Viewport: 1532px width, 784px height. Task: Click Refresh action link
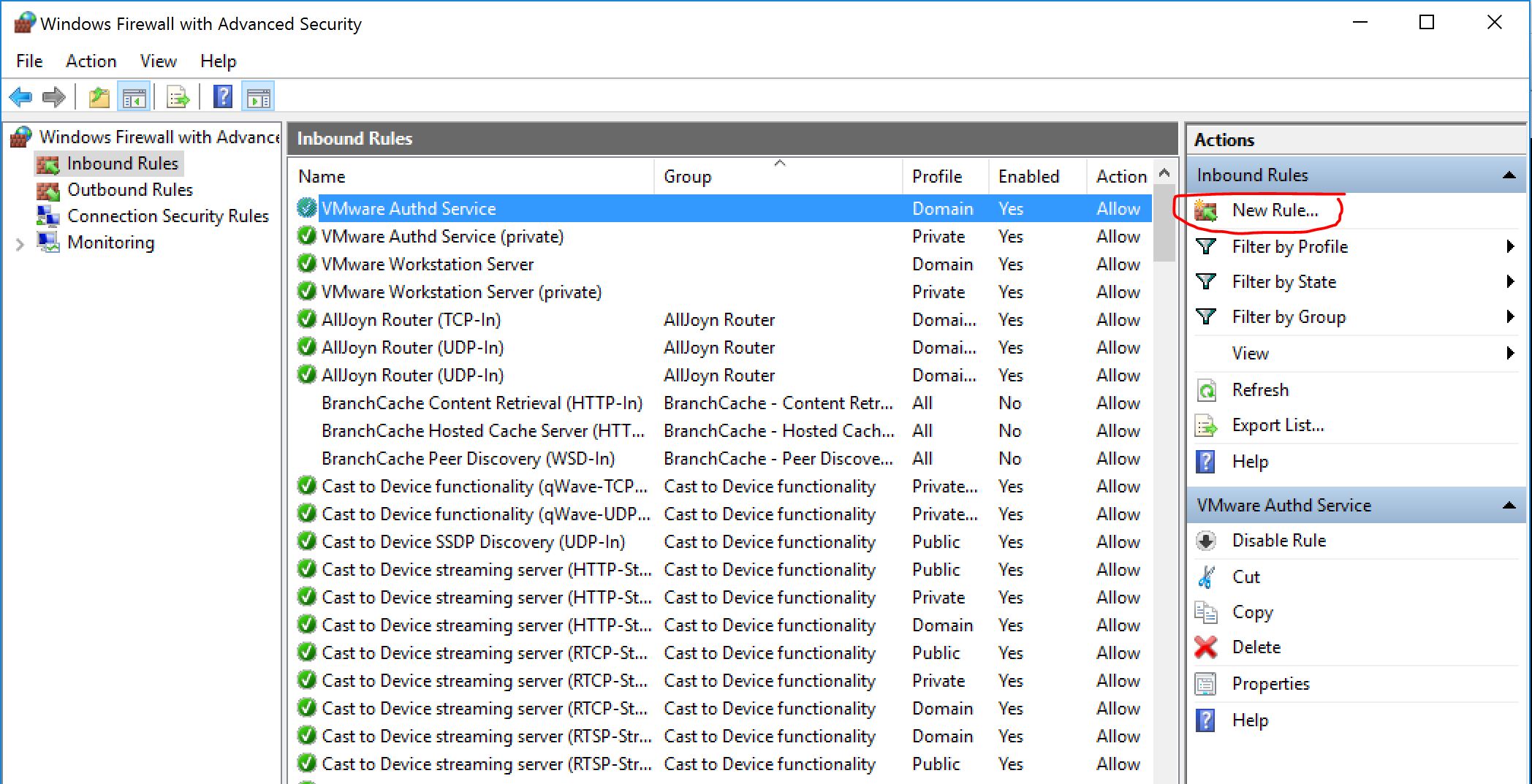tap(1261, 390)
